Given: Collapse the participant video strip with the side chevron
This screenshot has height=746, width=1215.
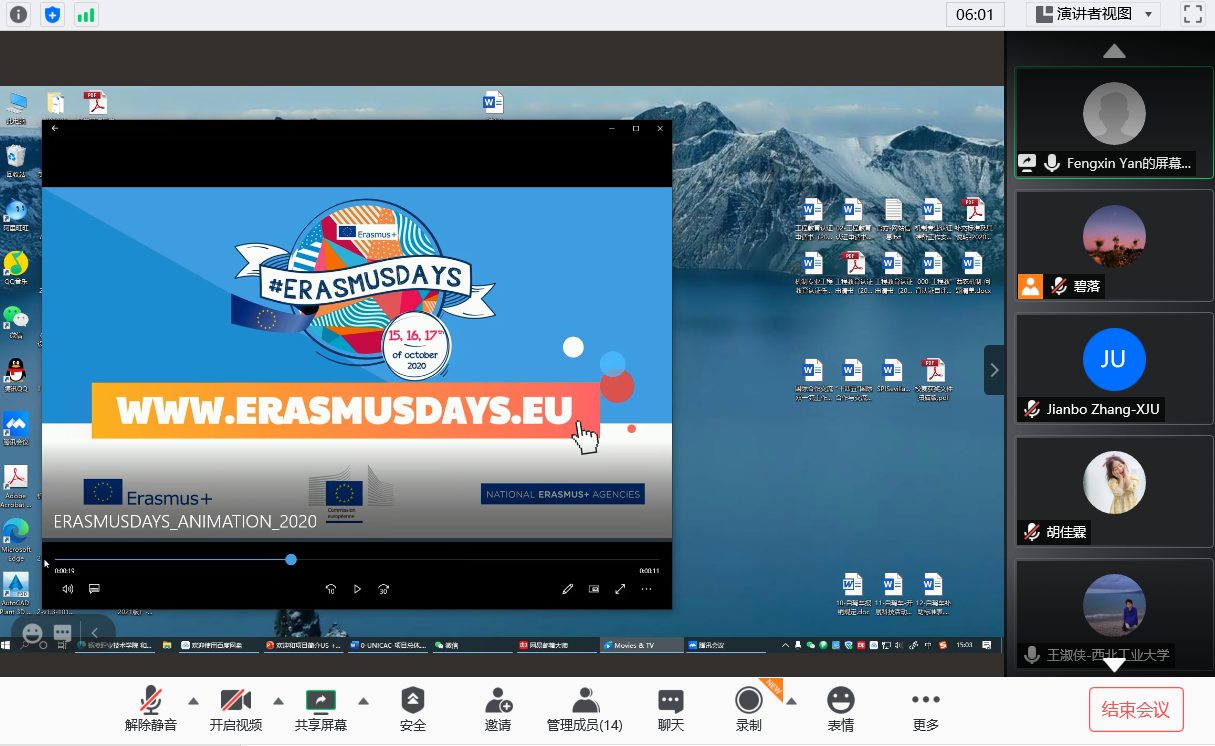Looking at the screenshot, I should pos(994,370).
